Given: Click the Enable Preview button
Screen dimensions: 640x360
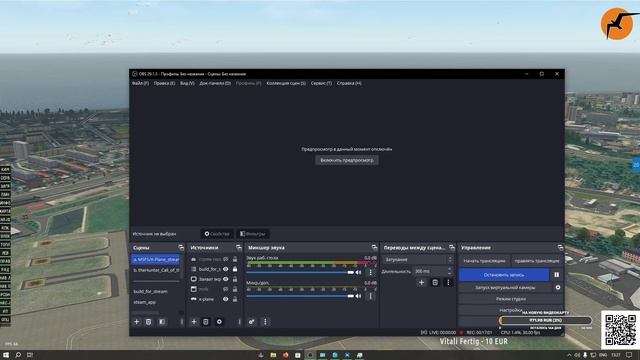Looking at the screenshot, I should pyautogui.click(x=347, y=160).
